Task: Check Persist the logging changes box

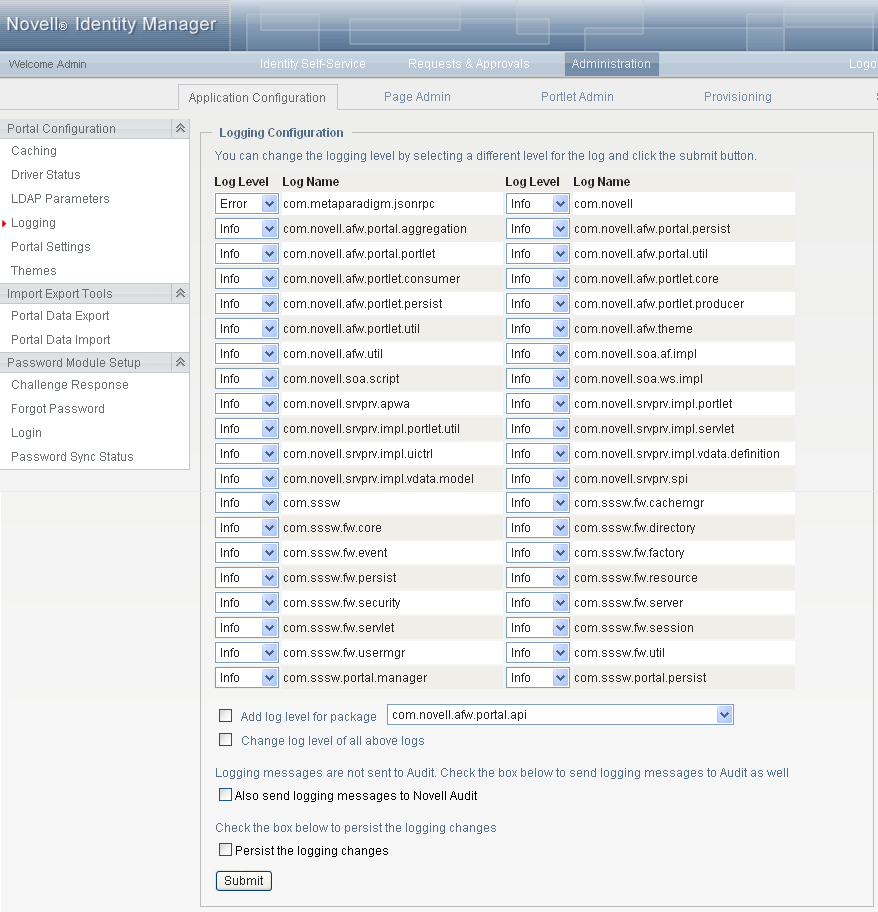Action: (x=226, y=850)
